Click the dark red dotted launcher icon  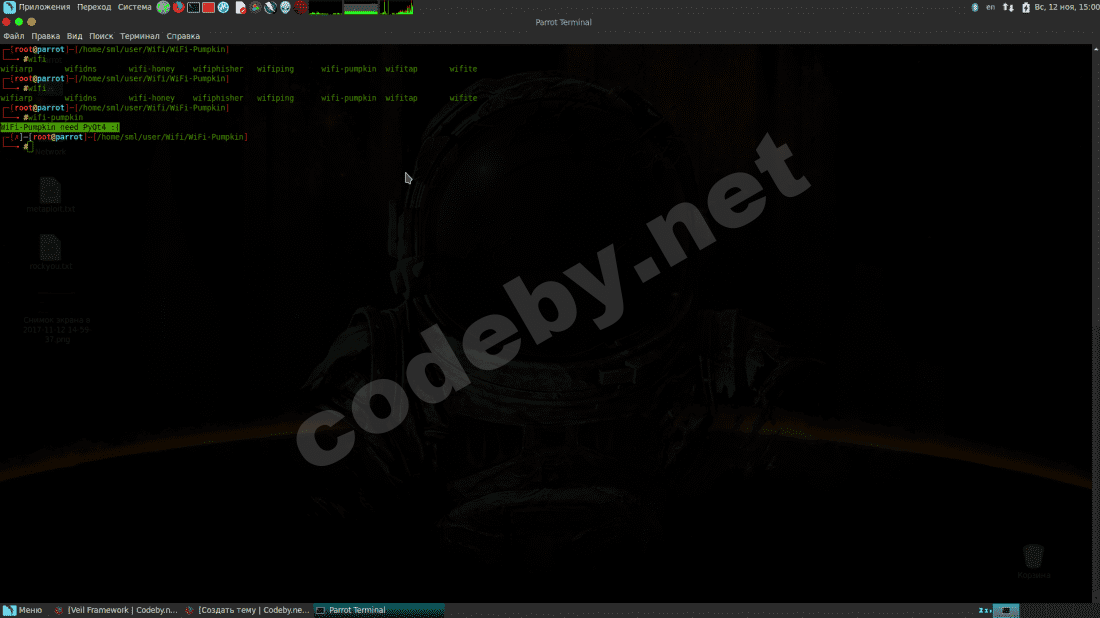301,8
